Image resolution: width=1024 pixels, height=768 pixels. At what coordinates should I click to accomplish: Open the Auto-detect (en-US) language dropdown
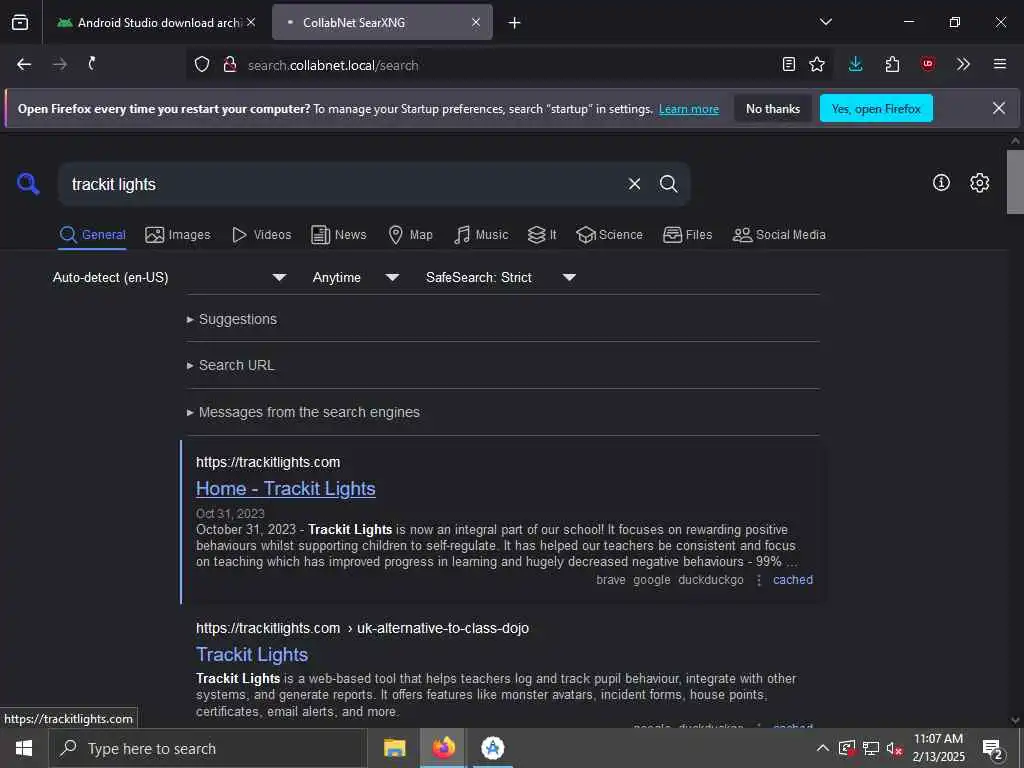point(170,278)
